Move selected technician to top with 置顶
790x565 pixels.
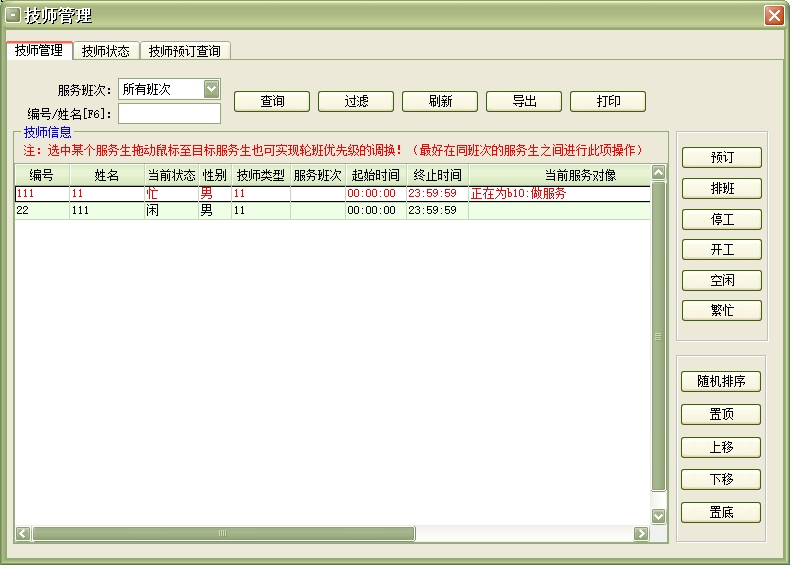point(721,414)
